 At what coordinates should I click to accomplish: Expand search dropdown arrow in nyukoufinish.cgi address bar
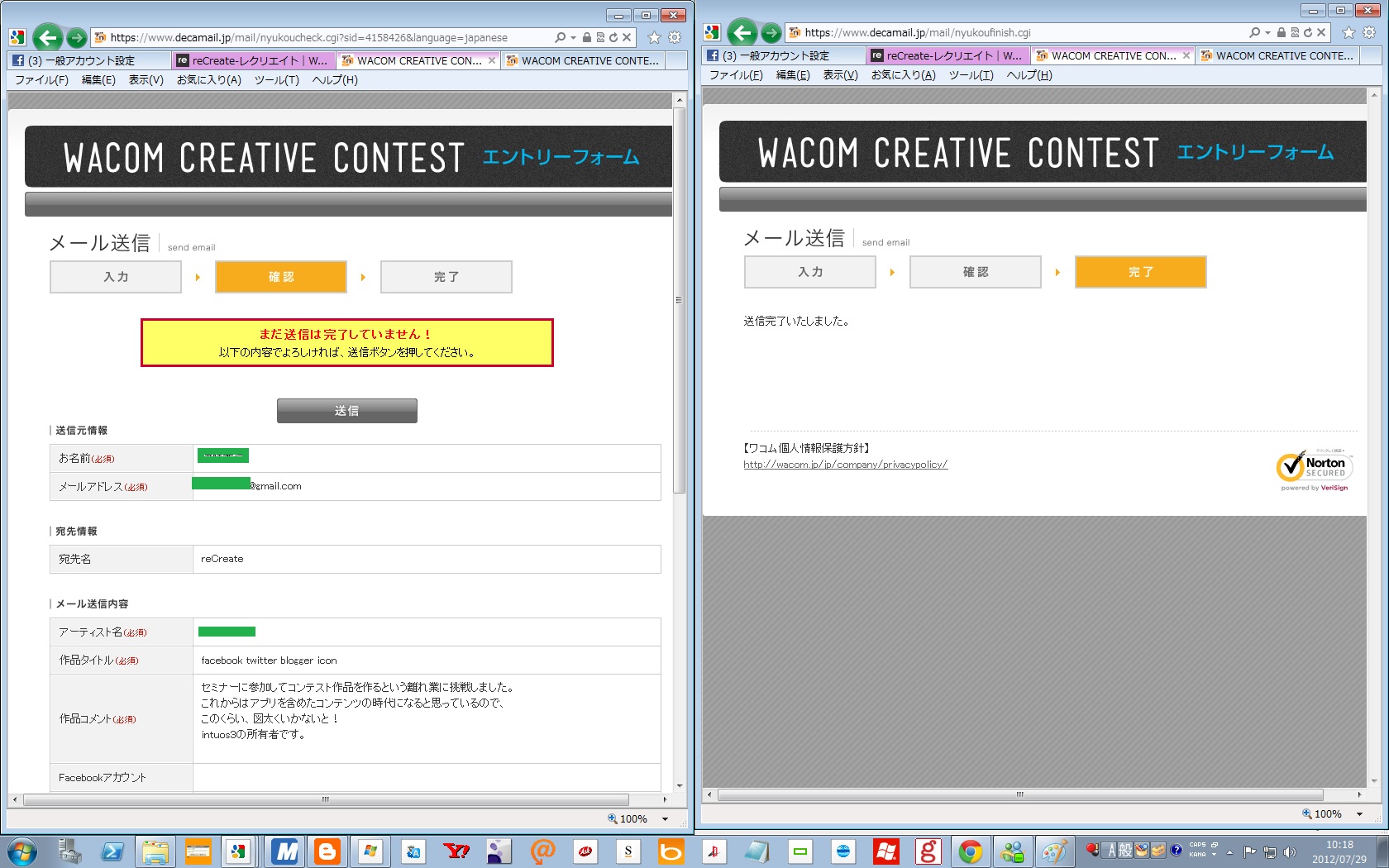(1267, 32)
